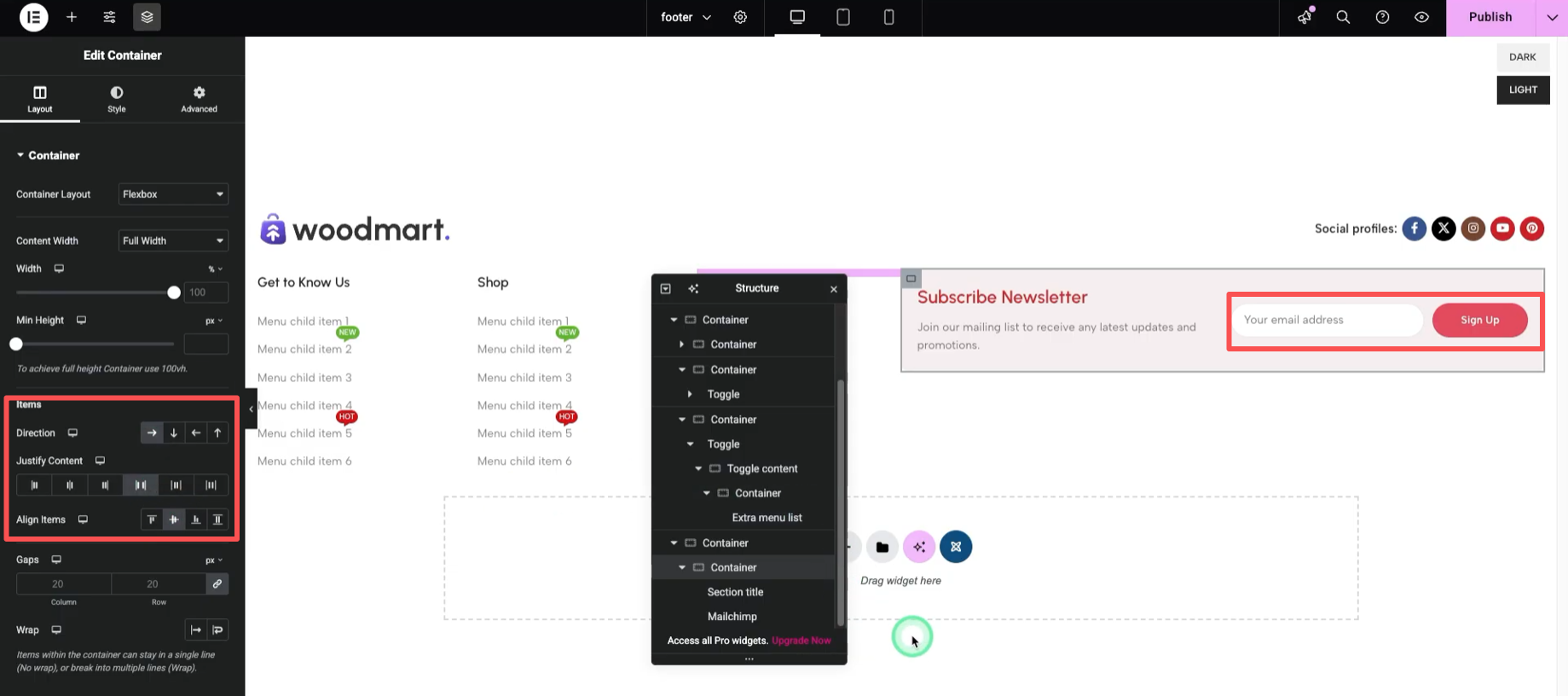Toggle the Structure layers icon
The image size is (1568, 696).
pyautogui.click(x=147, y=17)
